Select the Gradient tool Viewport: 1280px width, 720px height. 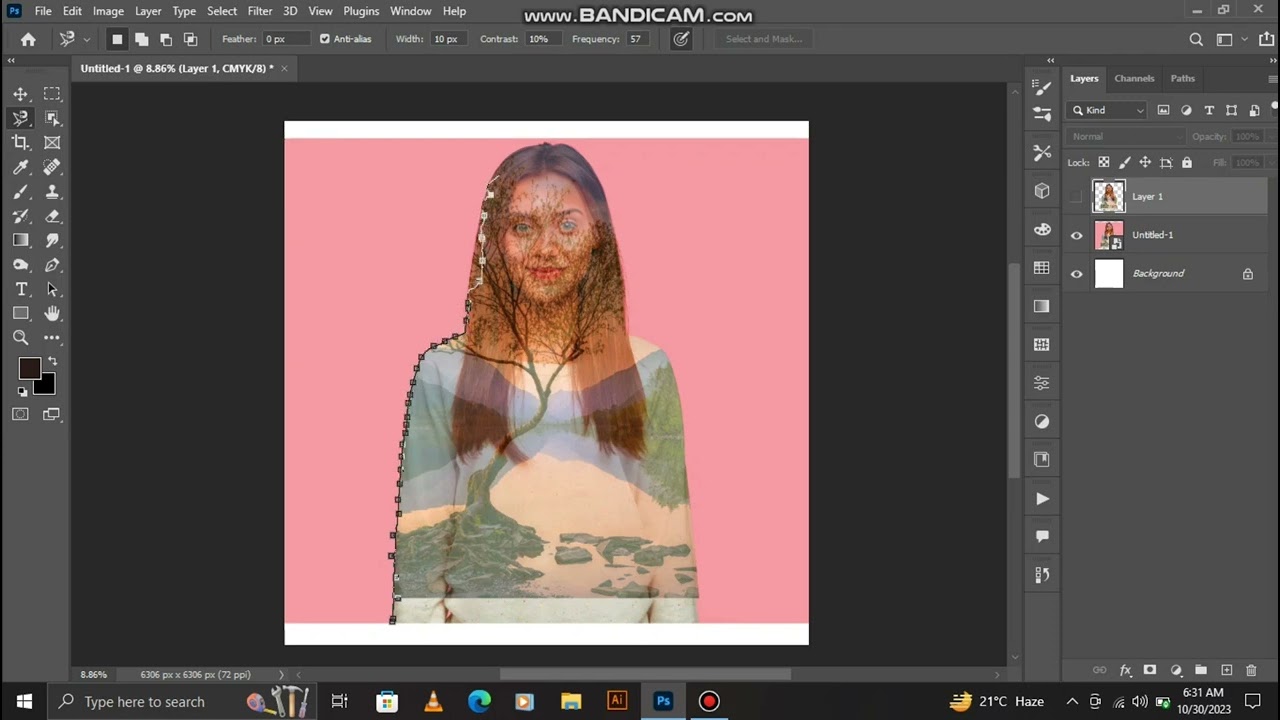pos(21,240)
